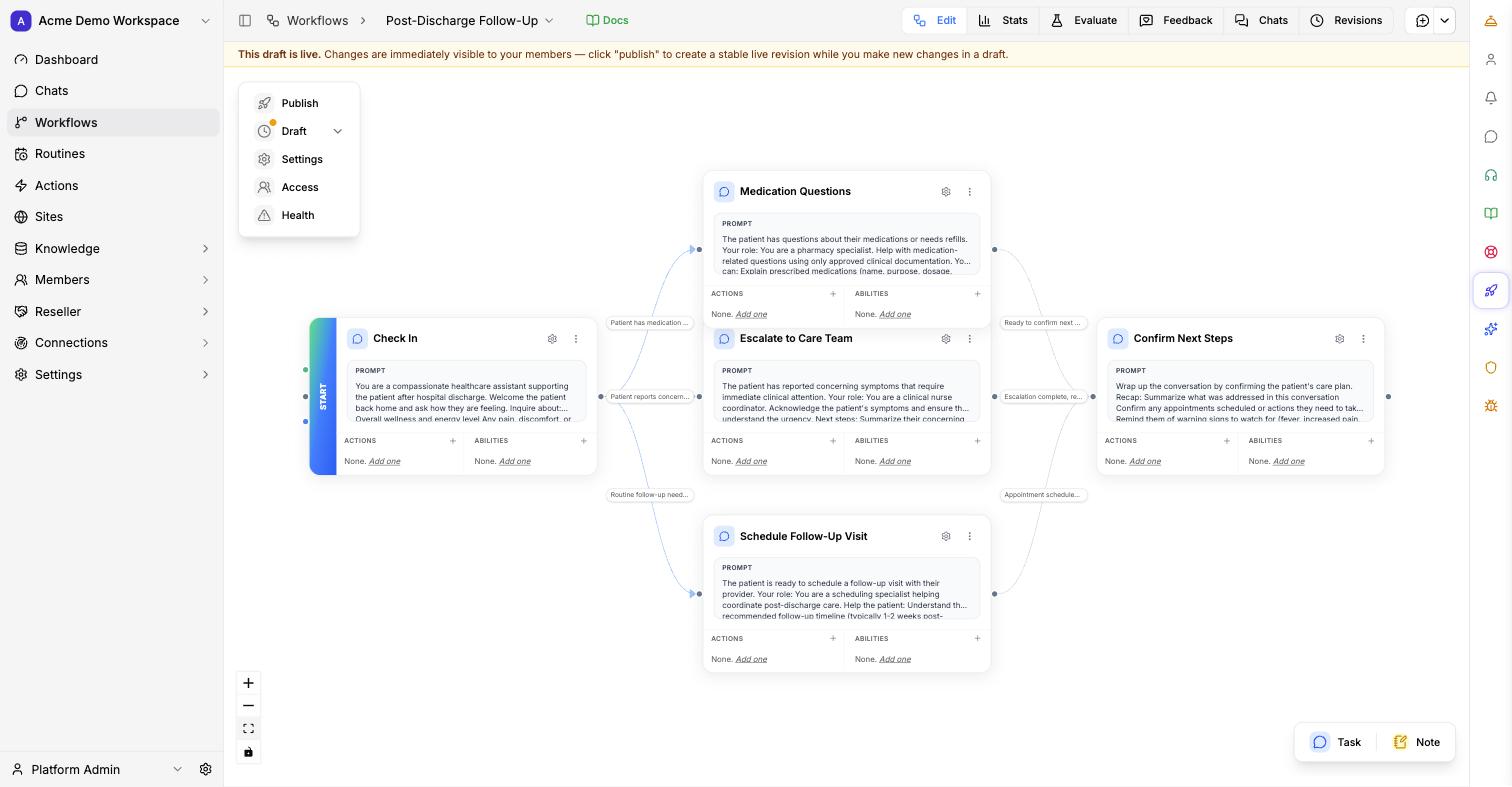The height and width of the screenshot is (787, 1512).
Task: Open more options on Confirm Next Steps
Action: pyautogui.click(x=1364, y=339)
